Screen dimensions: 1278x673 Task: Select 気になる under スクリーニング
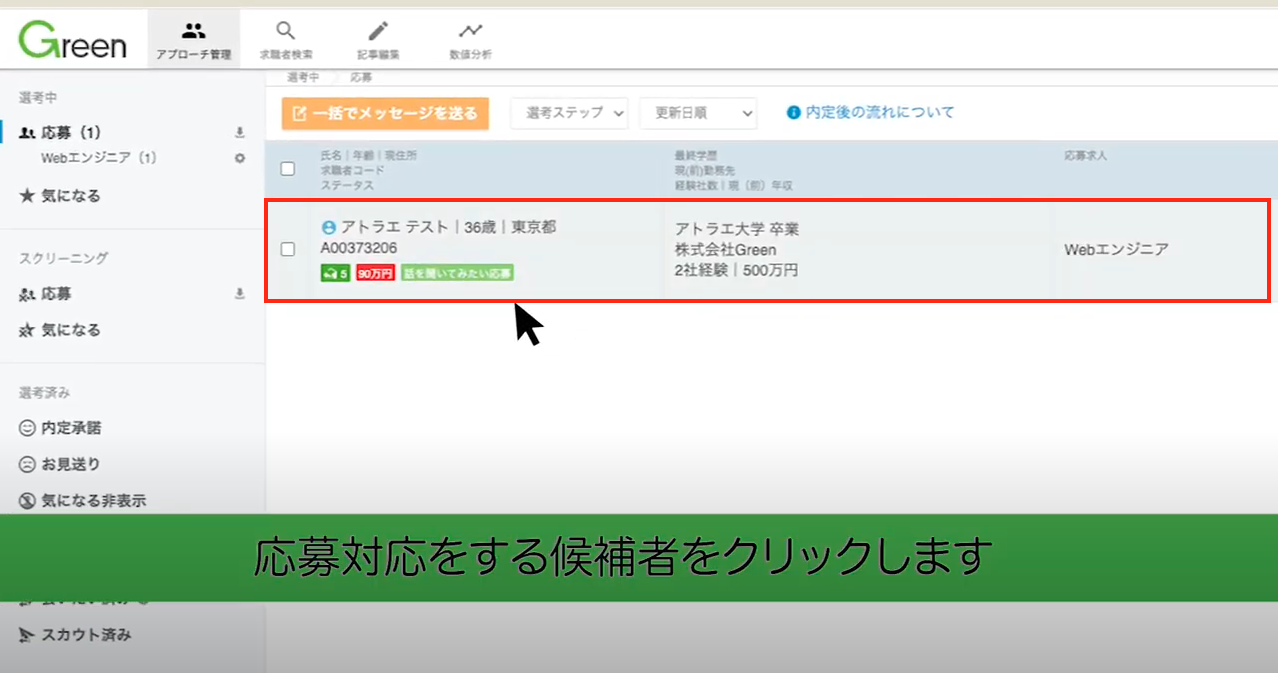pos(60,330)
